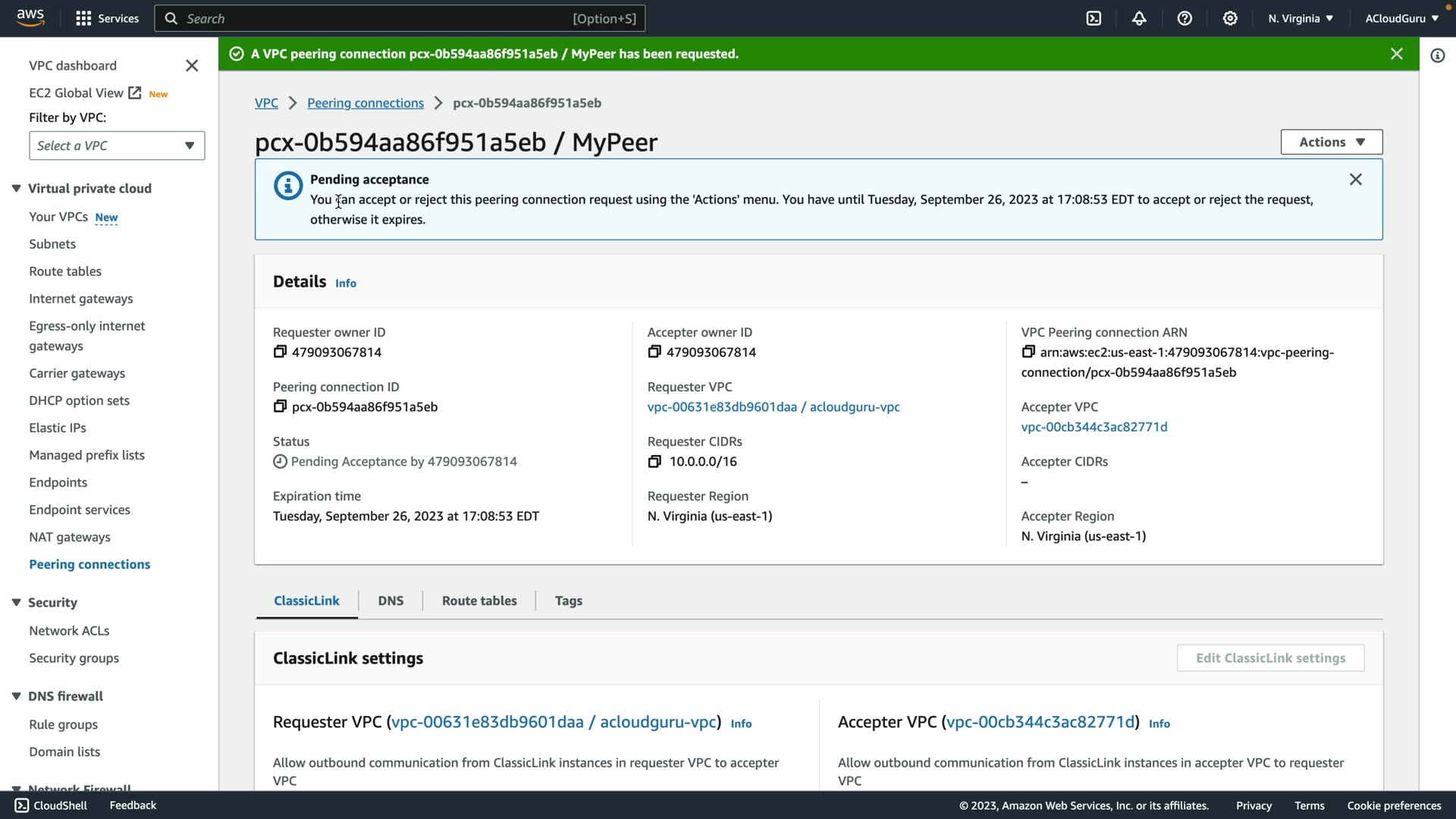The image size is (1456, 819).
Task: Copy the Requester owner ID
Action: pyautogui.click(x=280, y=352)
